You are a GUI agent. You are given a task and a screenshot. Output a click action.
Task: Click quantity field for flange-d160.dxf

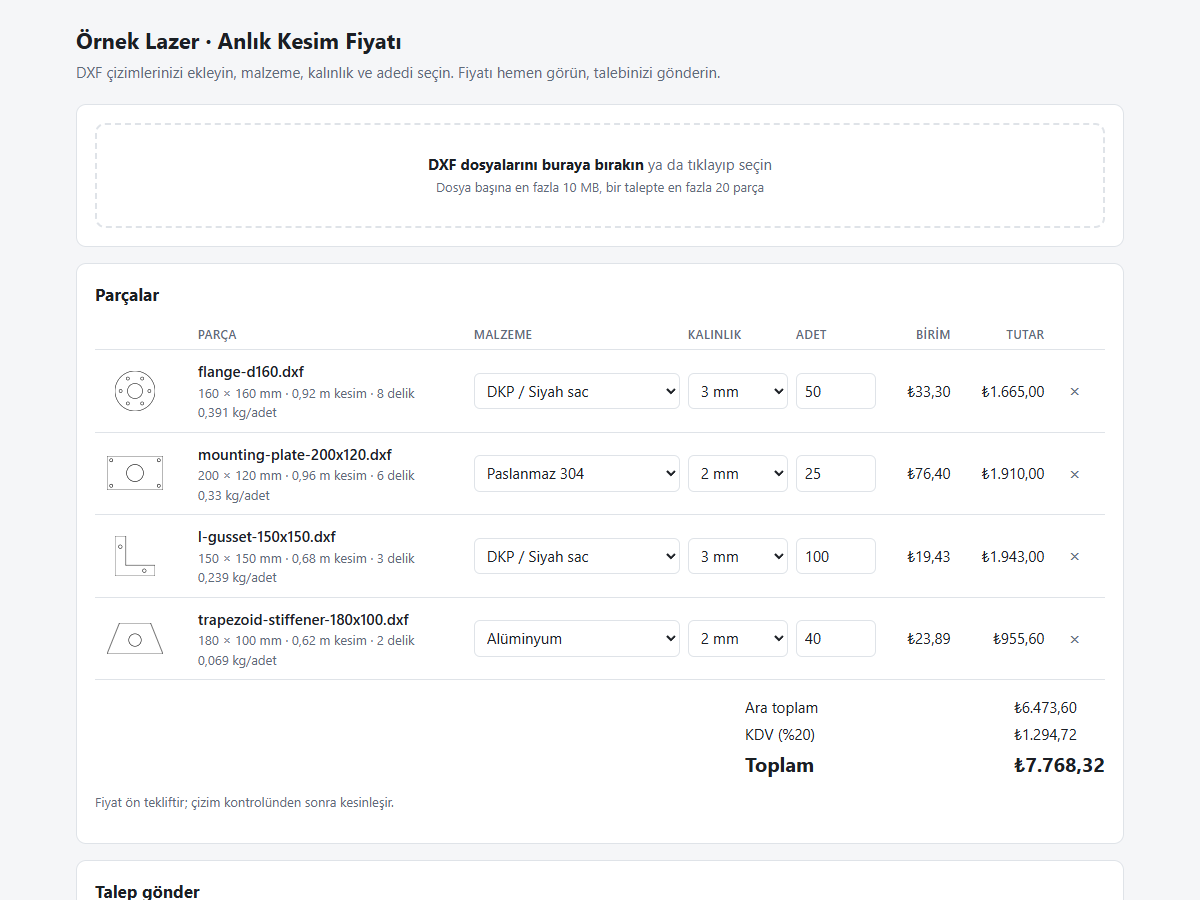(x=836, y=391)
